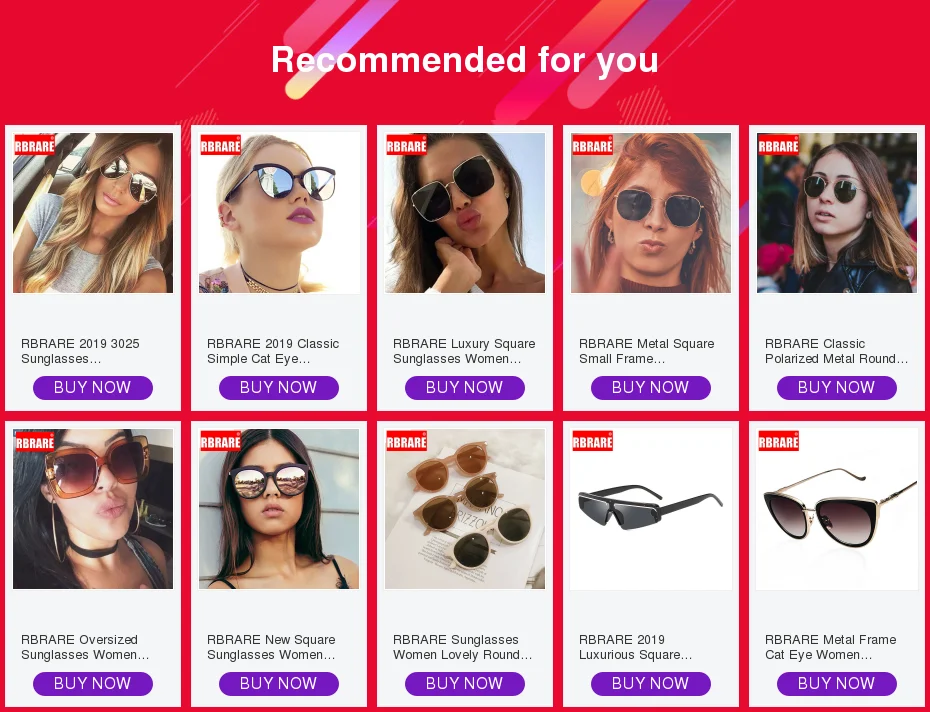
Task: Click BUY NOW under RBRARE 2019 3025 Sunglasses
Action: [93, 387]
